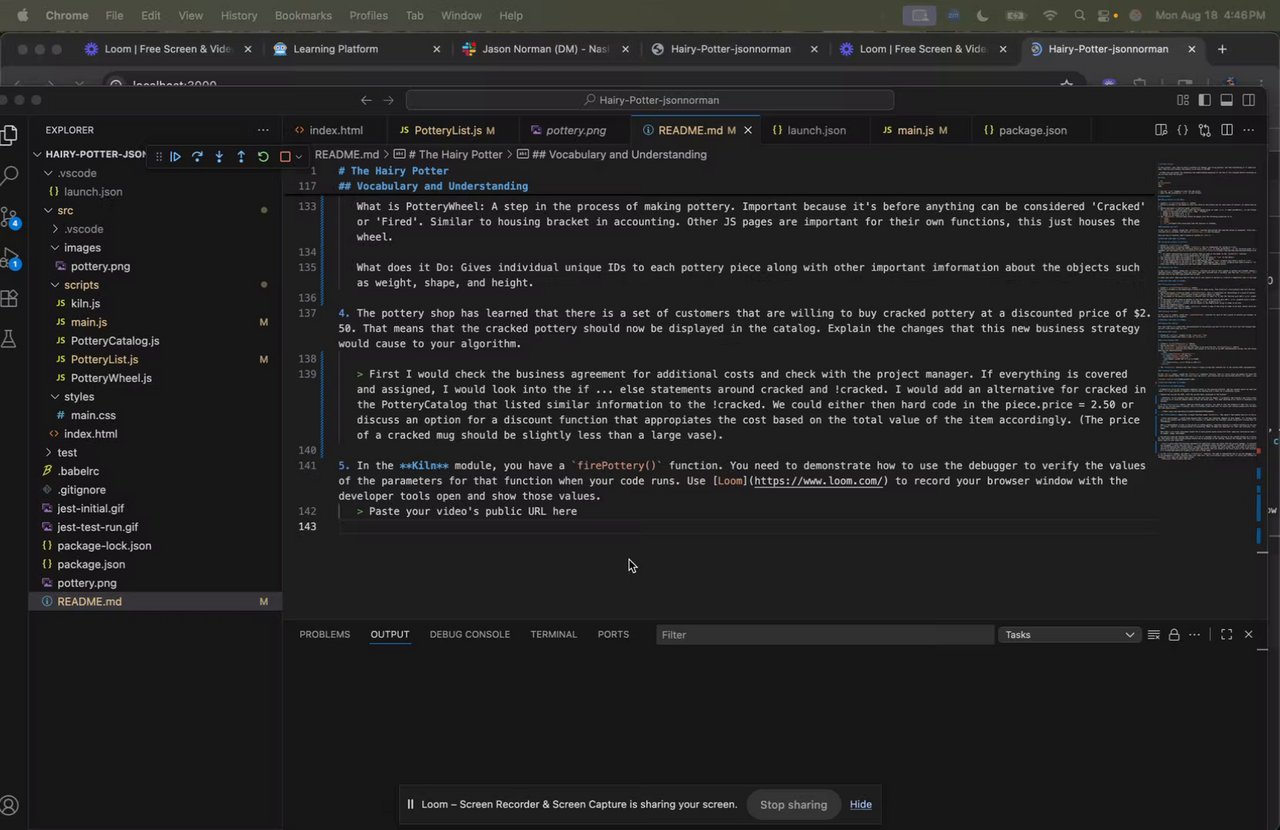
Task: Switch to the DEBUG CONSOLE panel tab
Action: point(469,634)
